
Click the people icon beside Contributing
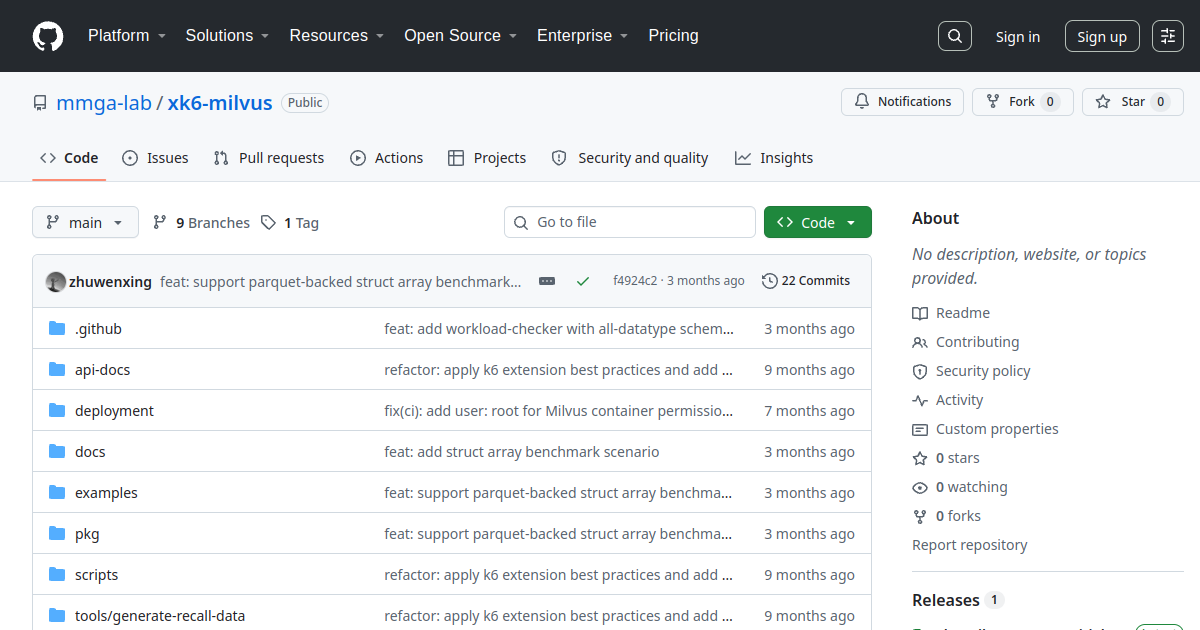[x=920, y=342]
